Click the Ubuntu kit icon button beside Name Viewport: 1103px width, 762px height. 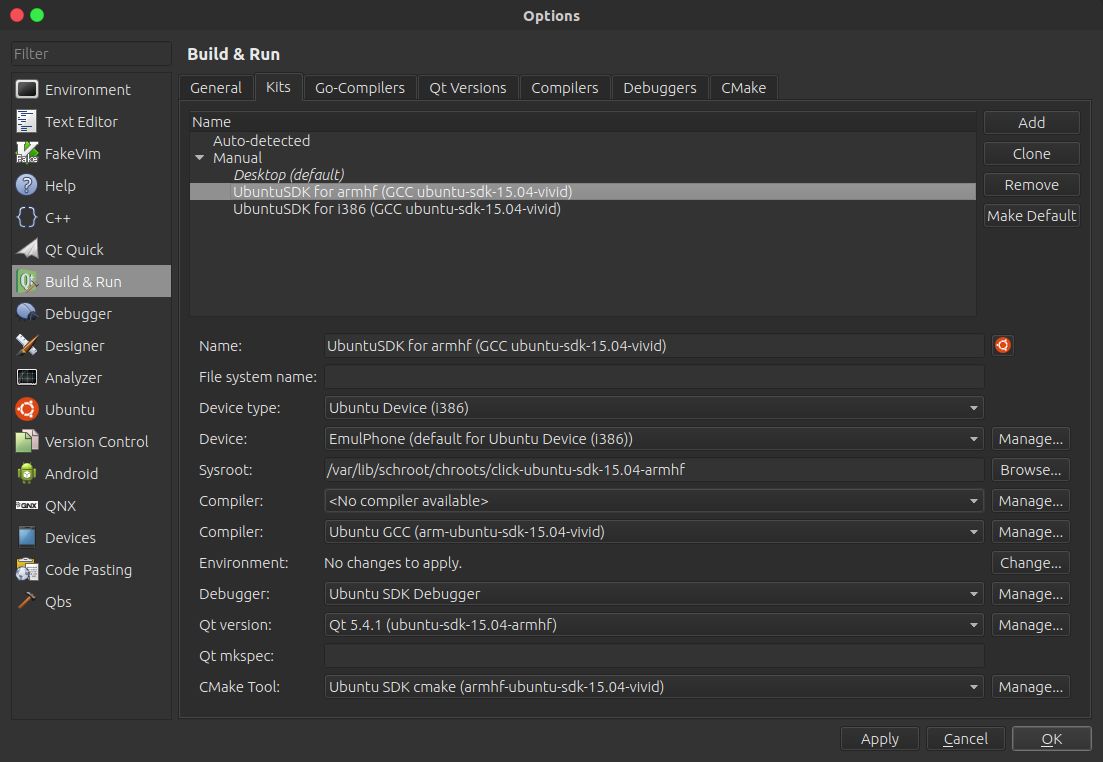point(1002,345)
